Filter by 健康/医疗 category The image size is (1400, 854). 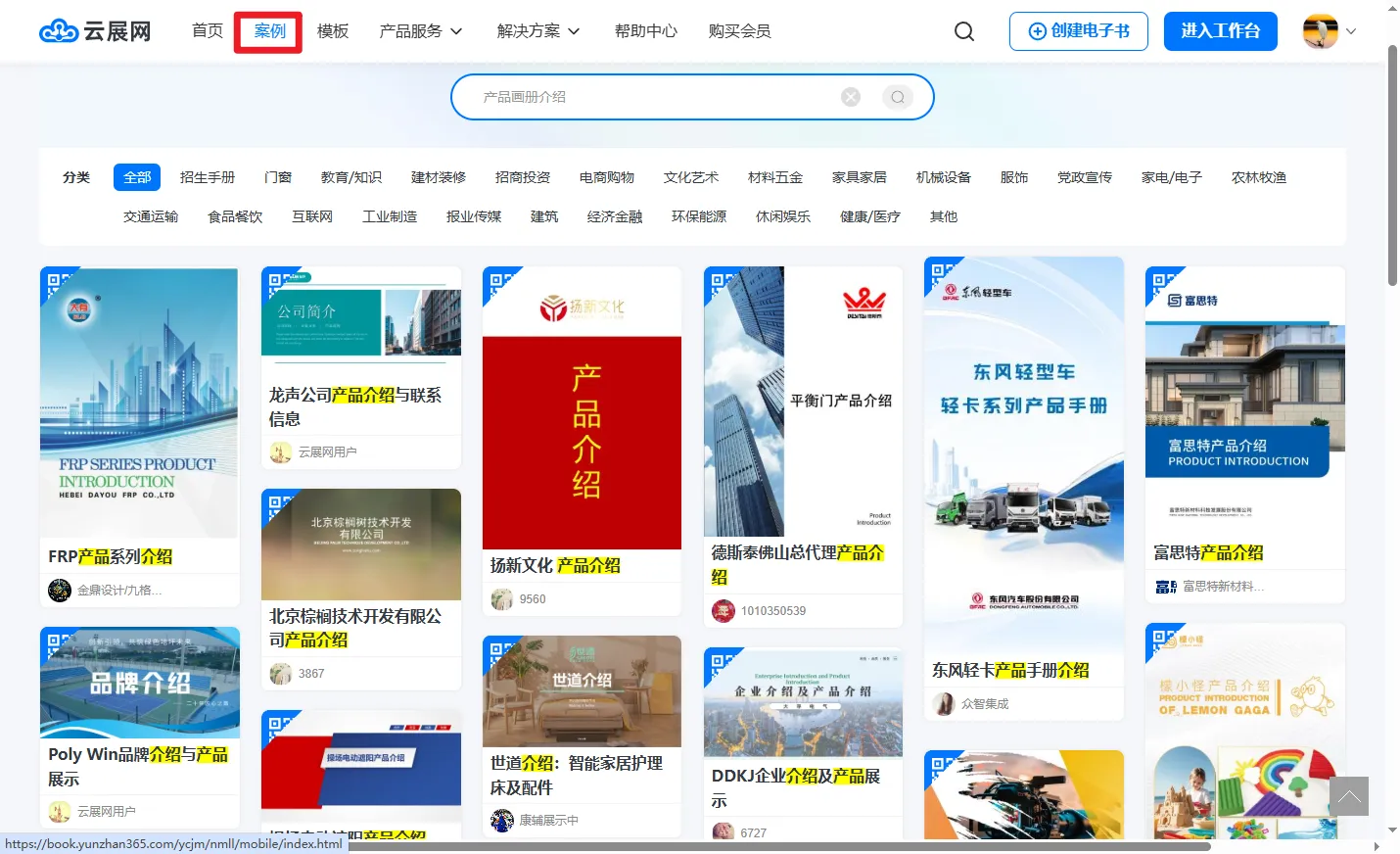(x=870, y=216)
